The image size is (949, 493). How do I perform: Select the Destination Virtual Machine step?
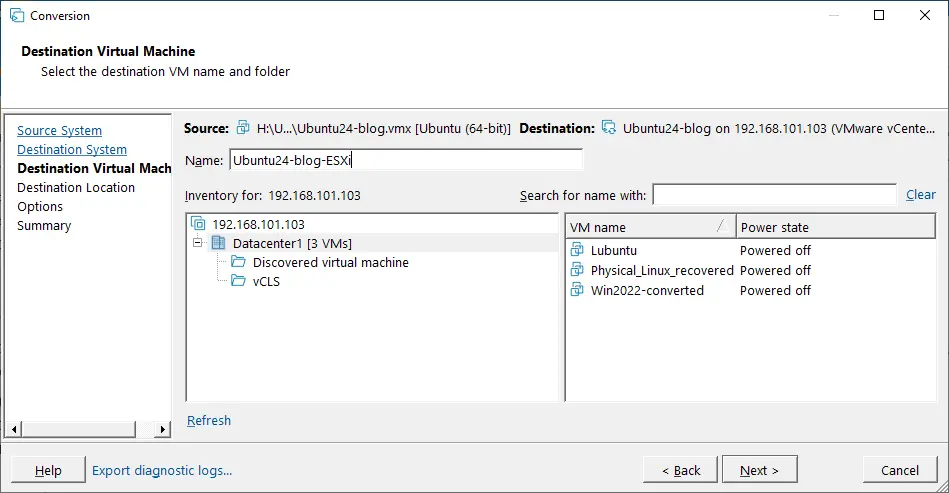94,168
